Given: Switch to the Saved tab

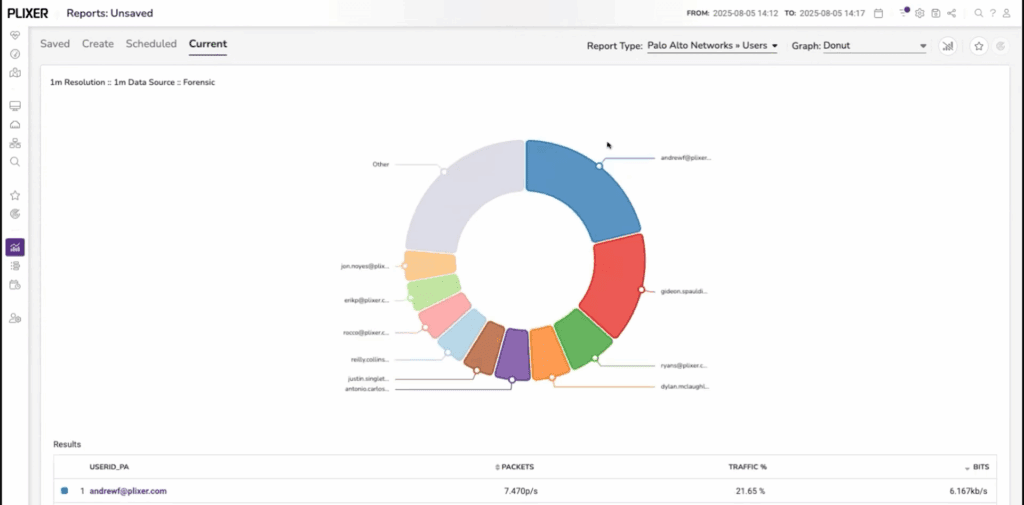Looking at the screenshot, I should coord(55,44).
